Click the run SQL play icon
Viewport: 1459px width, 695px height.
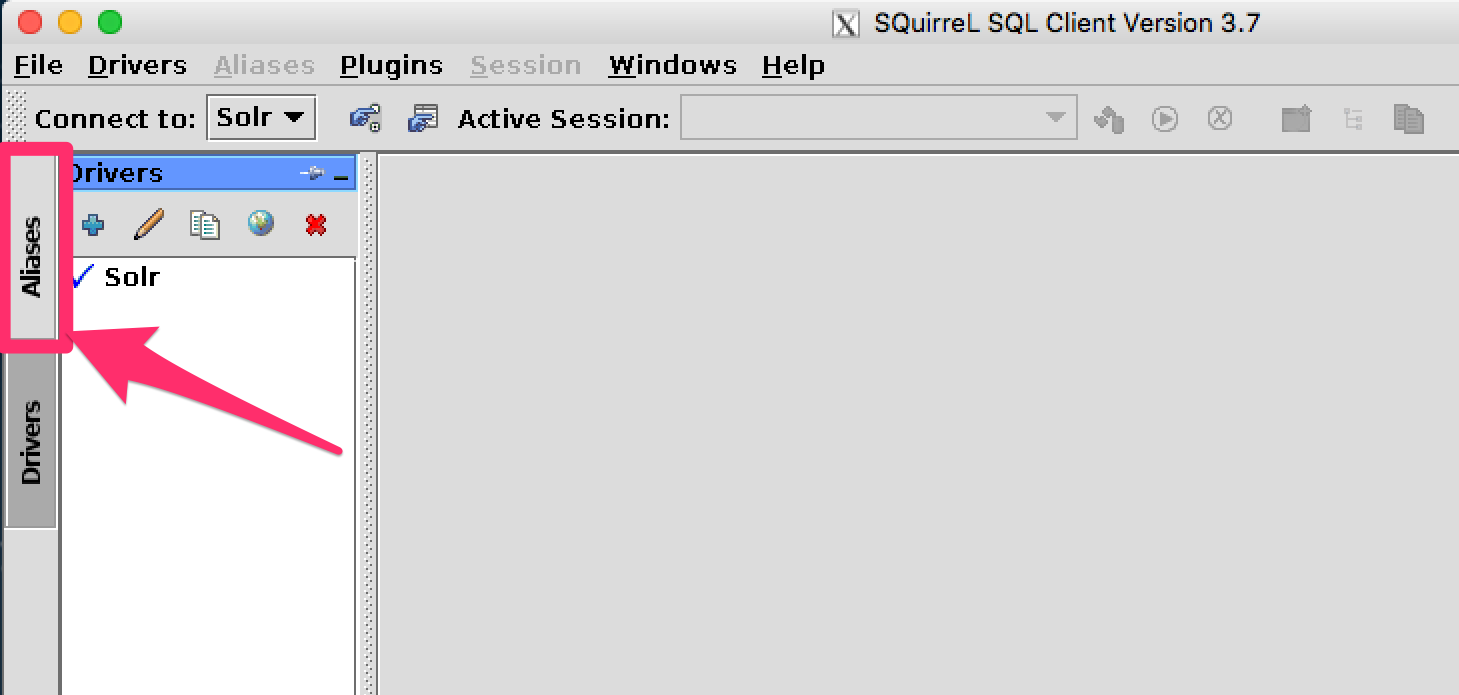pyautogui.click(x=1164, y=119)
